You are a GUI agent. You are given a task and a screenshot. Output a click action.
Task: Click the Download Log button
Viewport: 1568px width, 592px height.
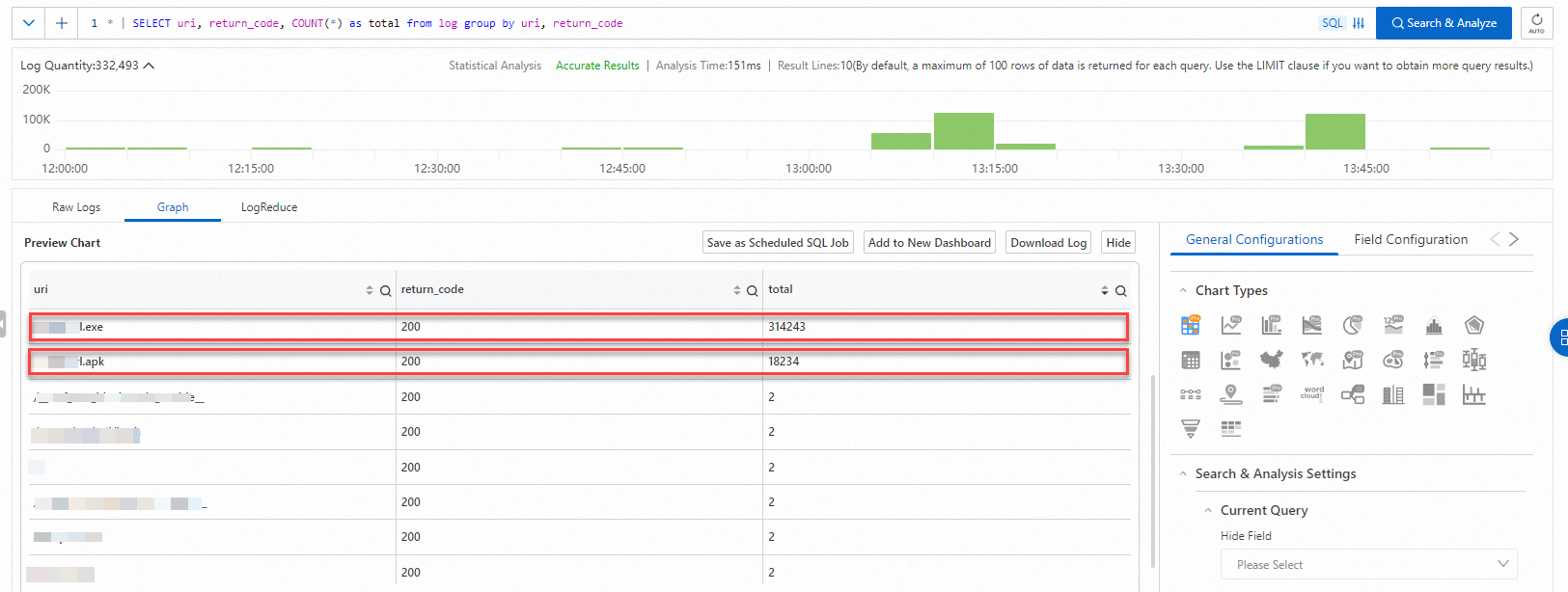(1049, 243)
